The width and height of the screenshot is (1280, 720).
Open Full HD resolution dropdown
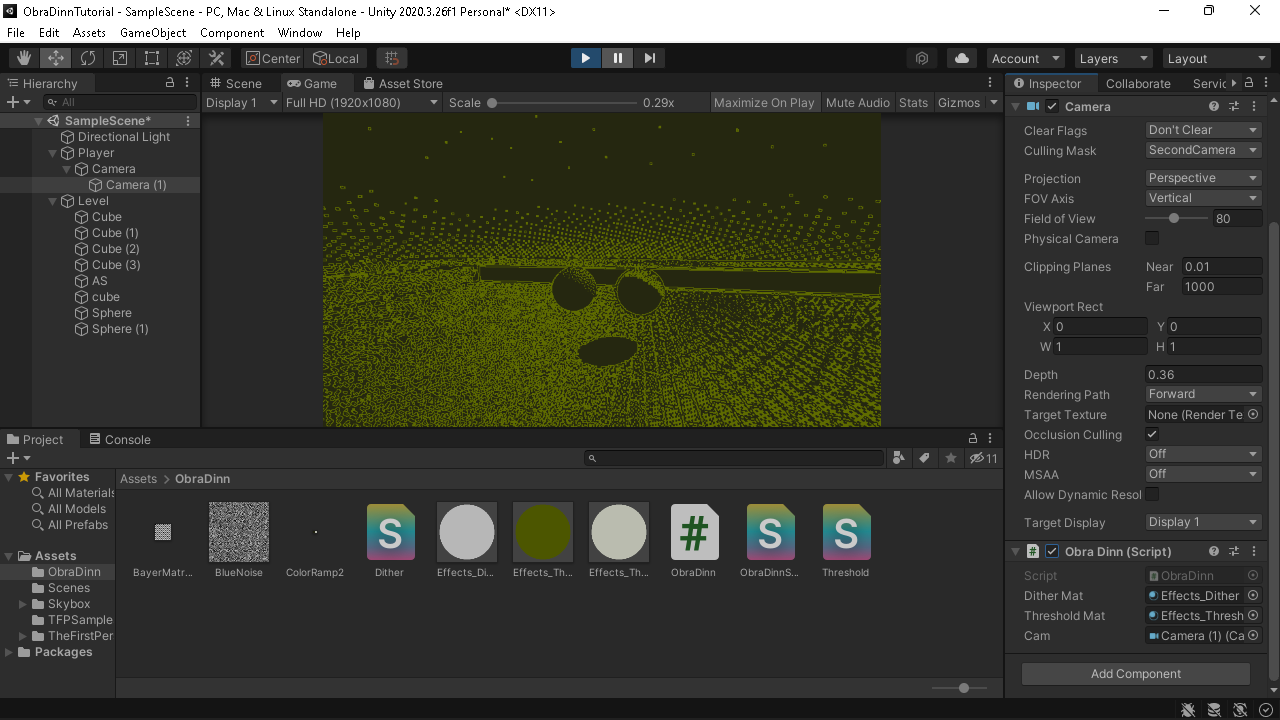pos(362,103)
